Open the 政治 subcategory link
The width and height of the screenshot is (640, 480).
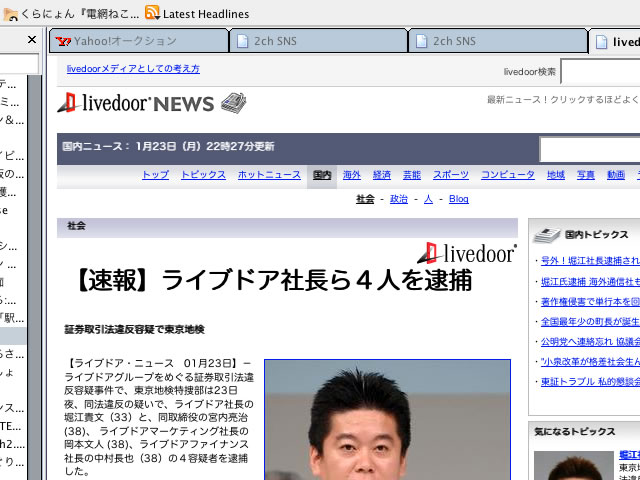point(399,199)
